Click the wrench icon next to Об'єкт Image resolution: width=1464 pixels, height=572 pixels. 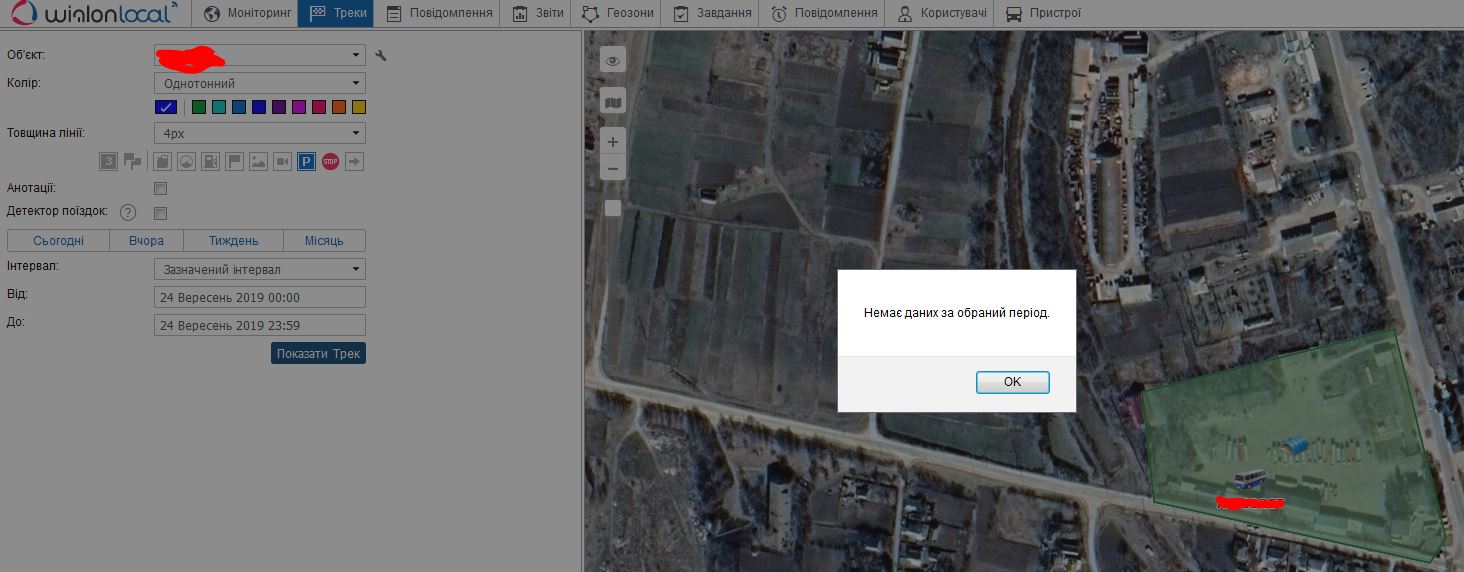380,56
